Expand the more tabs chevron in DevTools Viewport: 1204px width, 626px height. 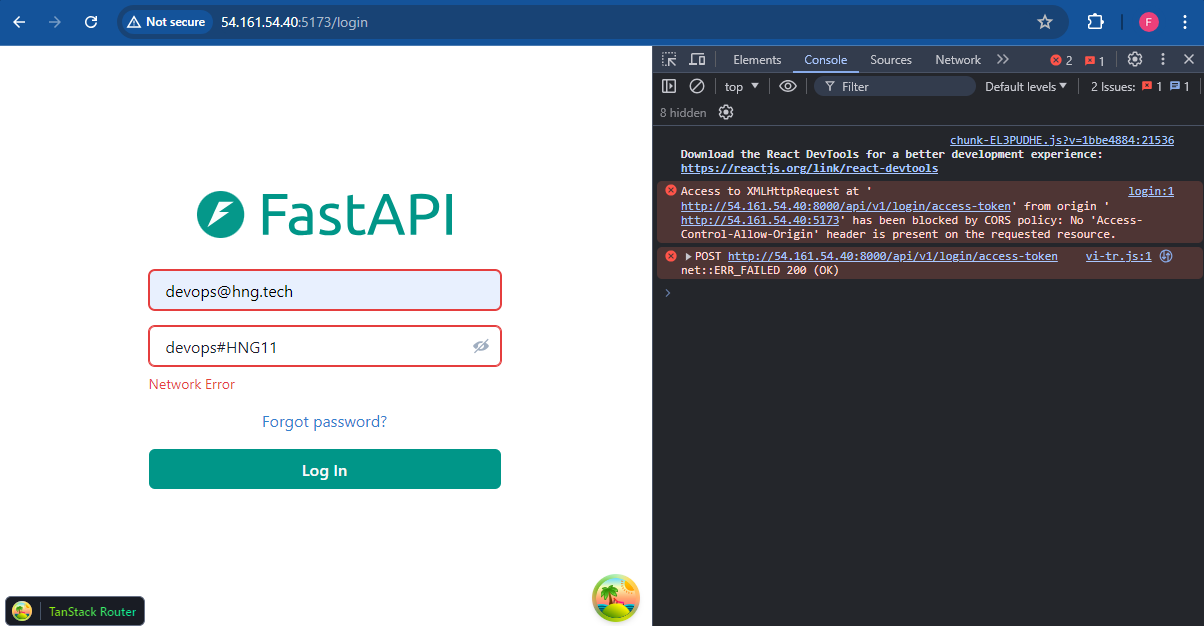coord(1002,59)
